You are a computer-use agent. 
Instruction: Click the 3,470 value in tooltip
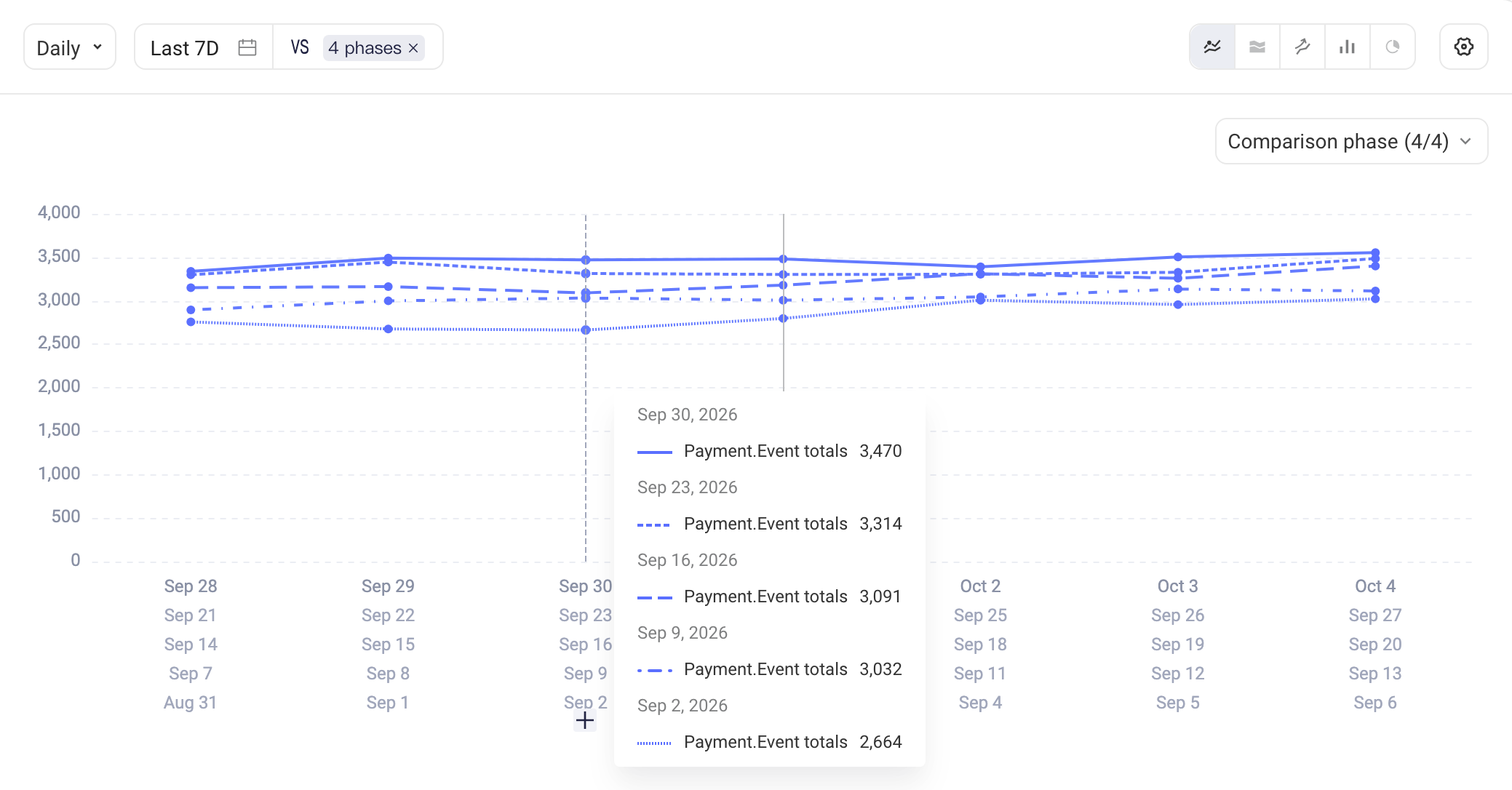(x=880, y=451)
